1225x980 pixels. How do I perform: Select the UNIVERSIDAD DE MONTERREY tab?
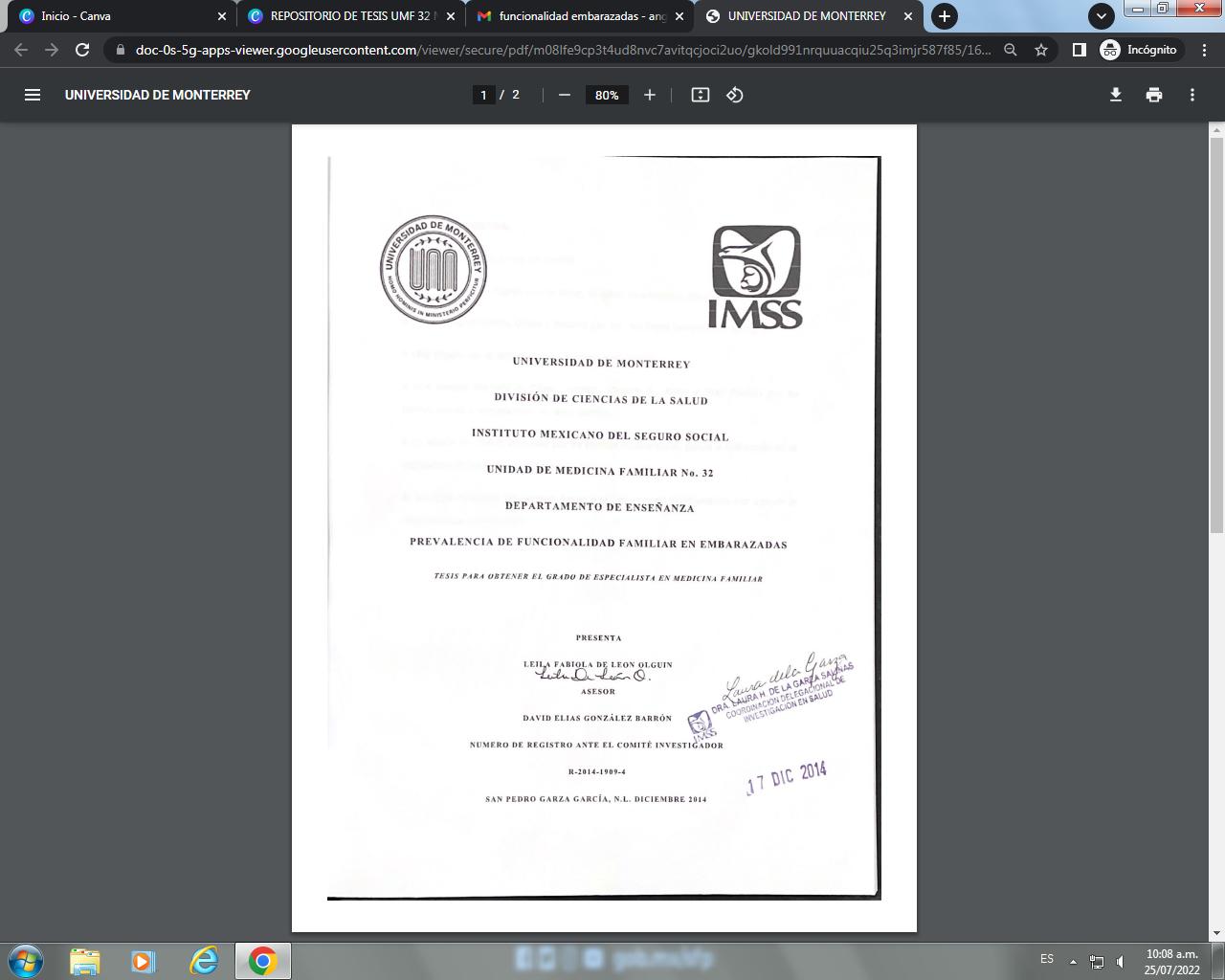(x=808, y=16)
